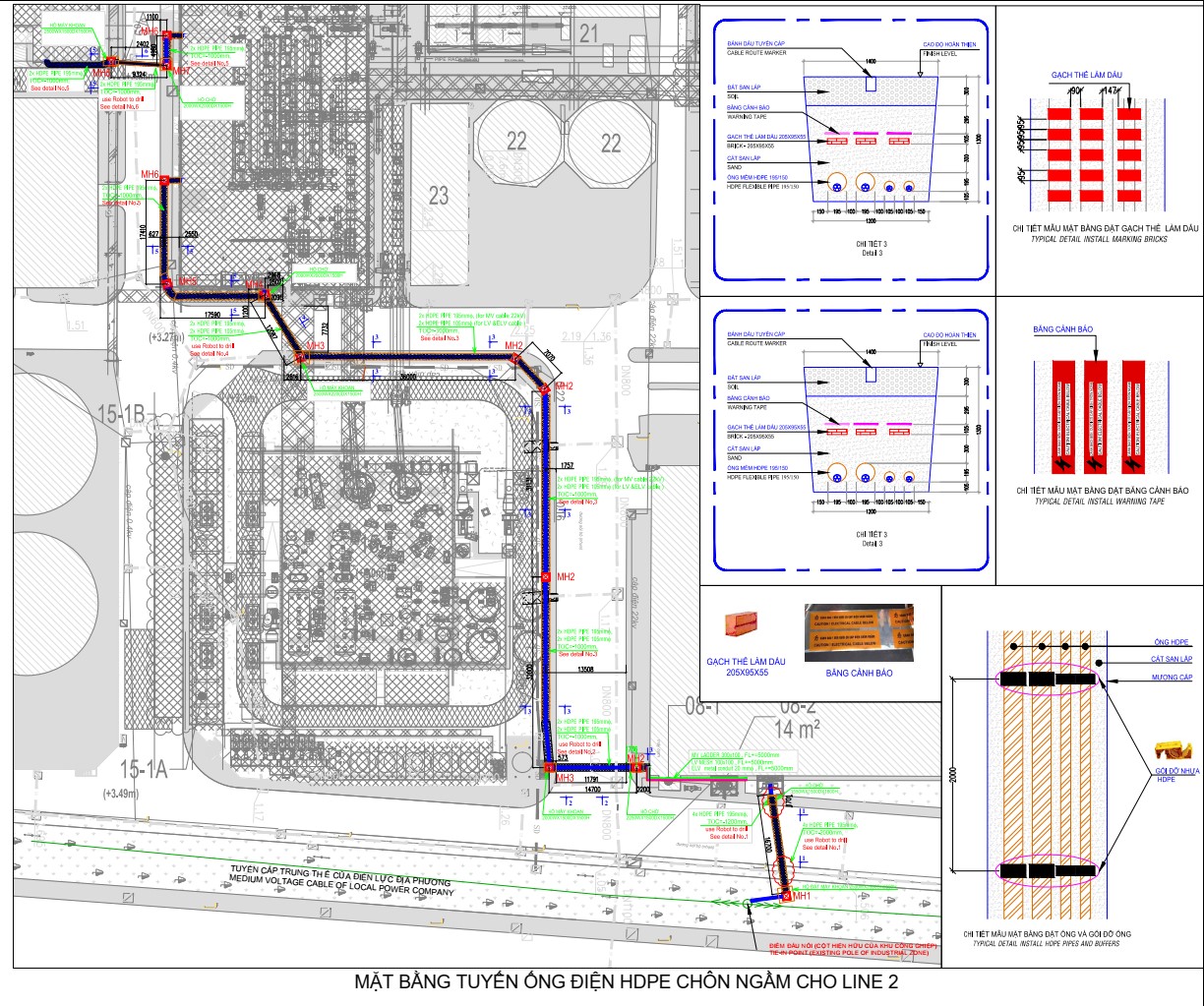Image resolution: width=1204 pixels, height=1006 pixels.
Task: Click the red tie-in point description text
Action: pos(849,948)
